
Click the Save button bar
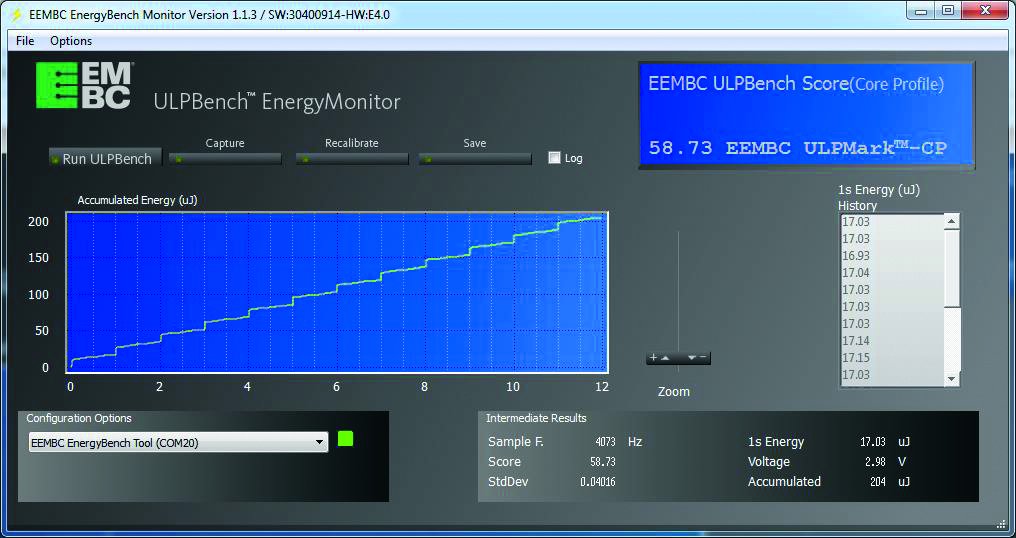coord(475,159)
